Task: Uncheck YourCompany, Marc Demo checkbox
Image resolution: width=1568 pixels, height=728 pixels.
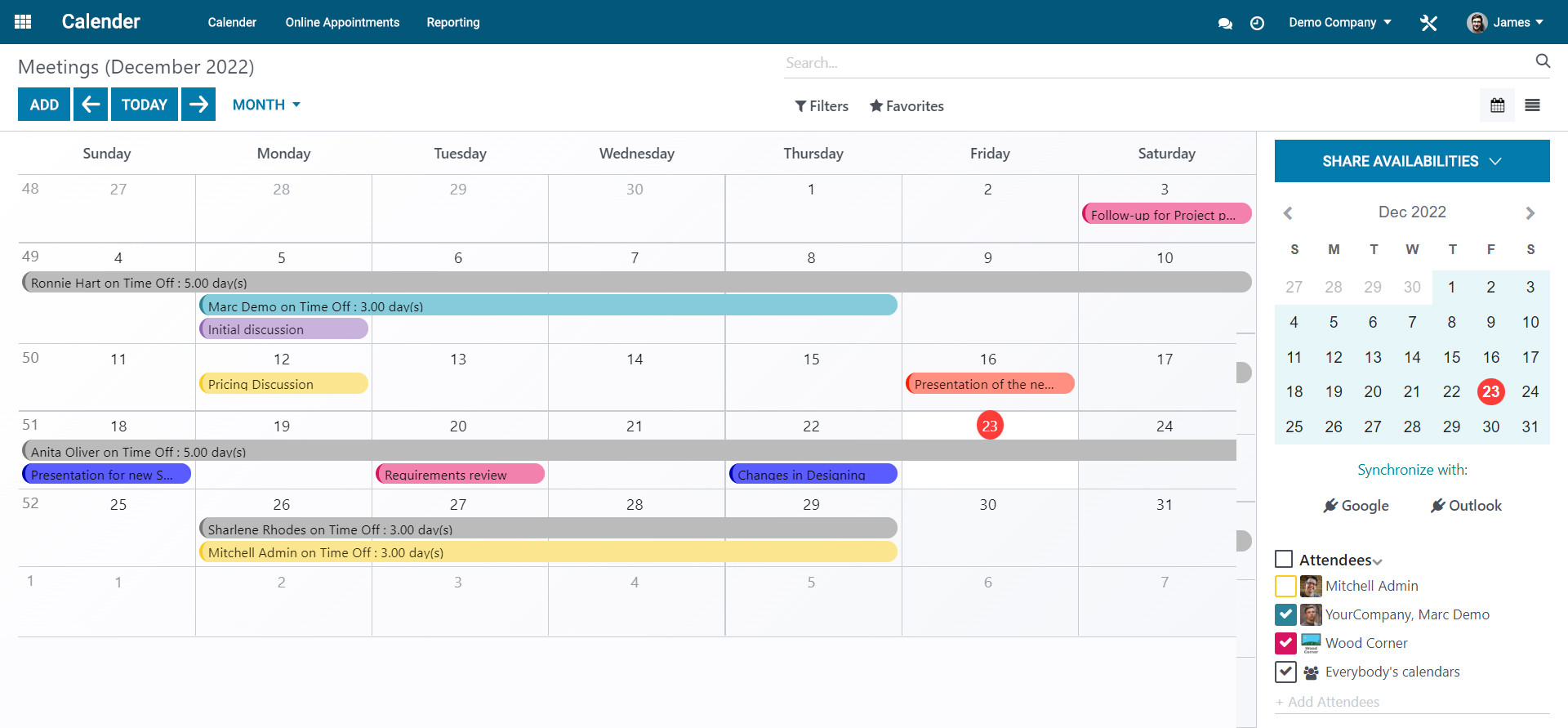Action: pos(1285,614)
